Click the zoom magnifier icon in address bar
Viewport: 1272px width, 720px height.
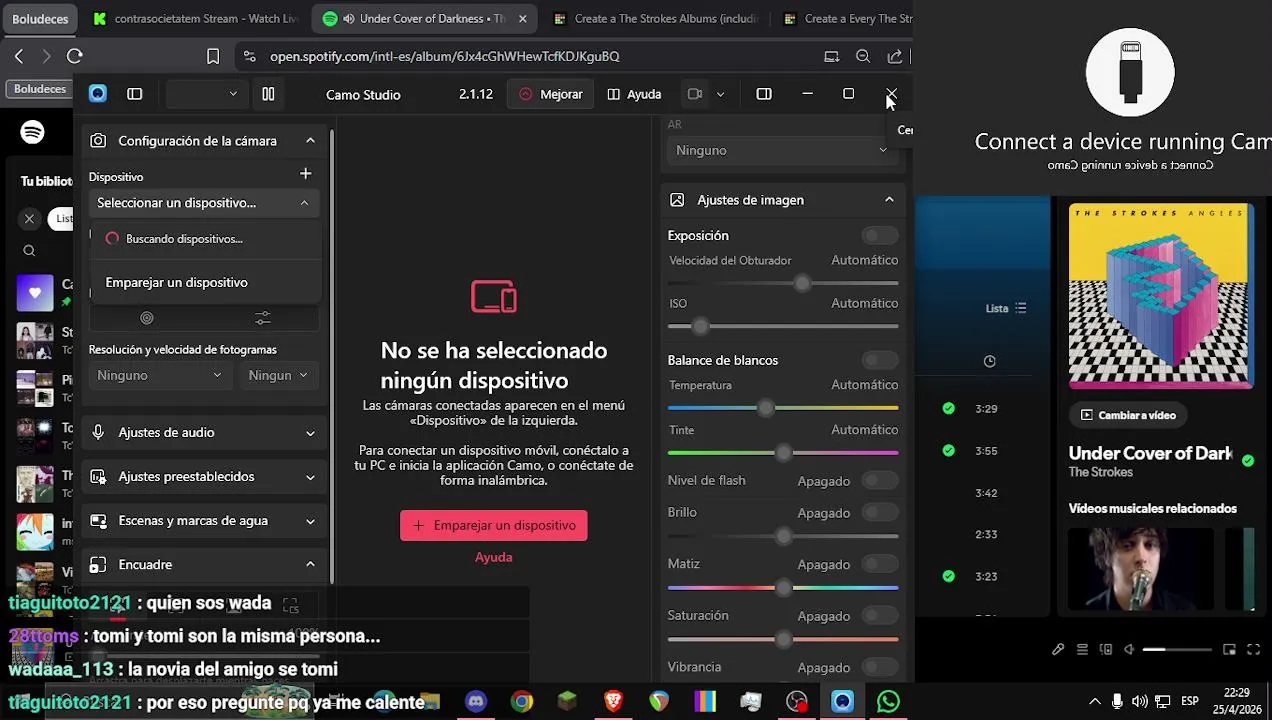pyautogui.click(x=863, y=56)
